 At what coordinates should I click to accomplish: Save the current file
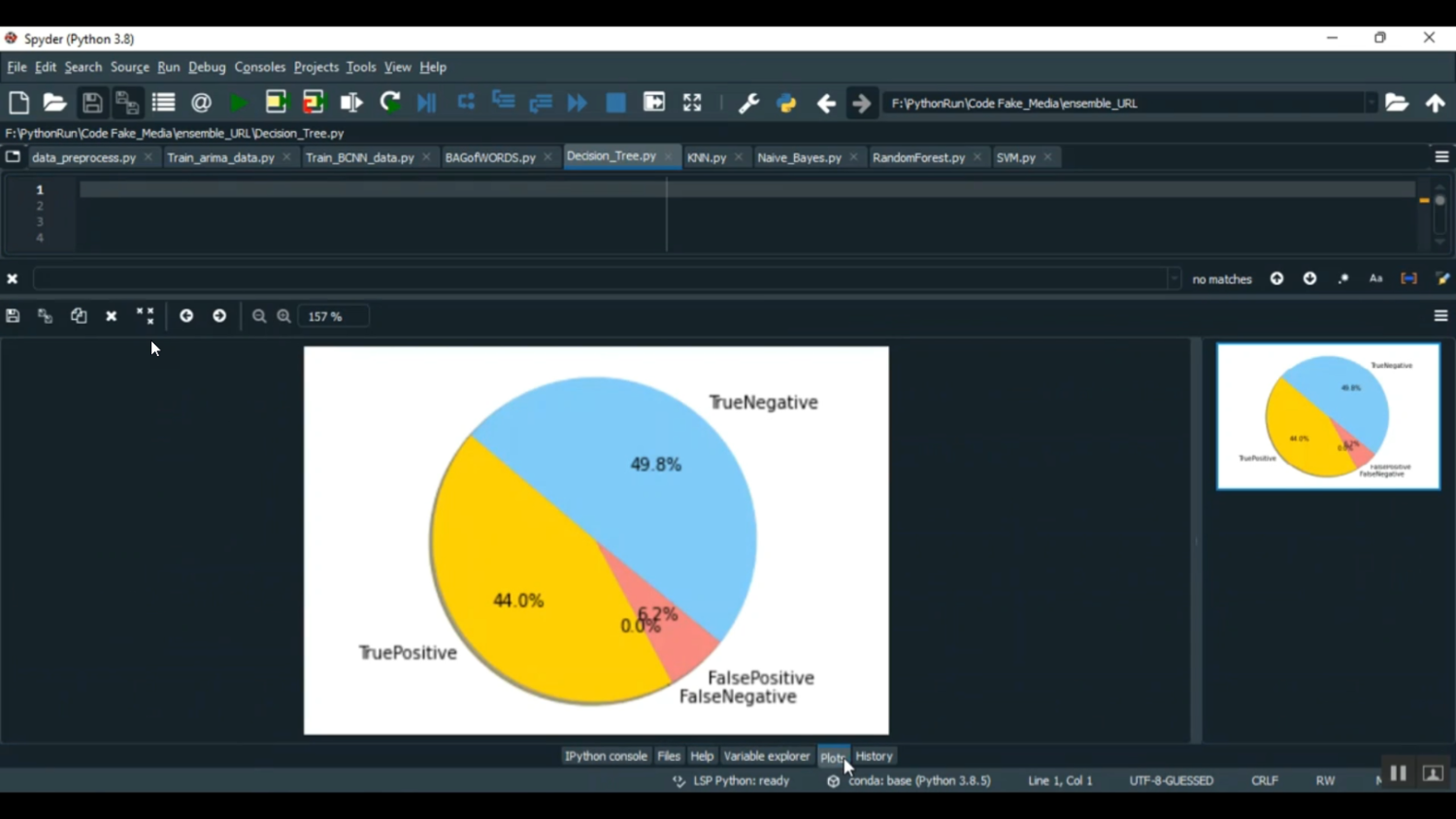tap(92, 103)
